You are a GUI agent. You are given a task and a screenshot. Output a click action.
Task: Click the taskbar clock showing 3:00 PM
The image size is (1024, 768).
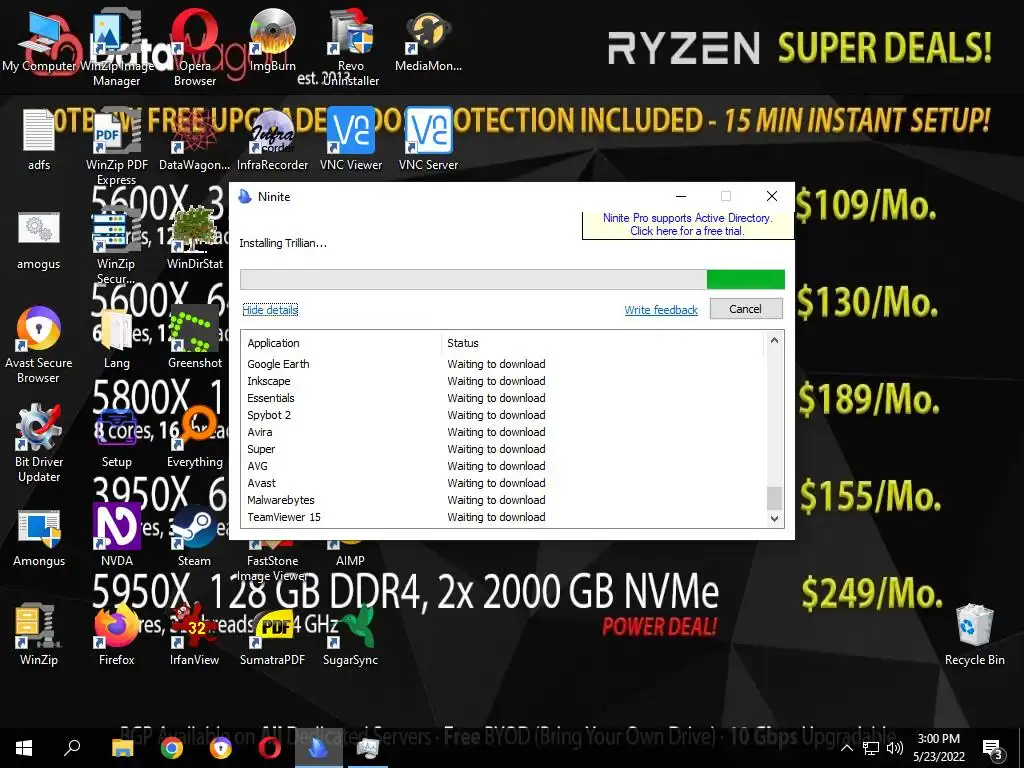[938, 748]
